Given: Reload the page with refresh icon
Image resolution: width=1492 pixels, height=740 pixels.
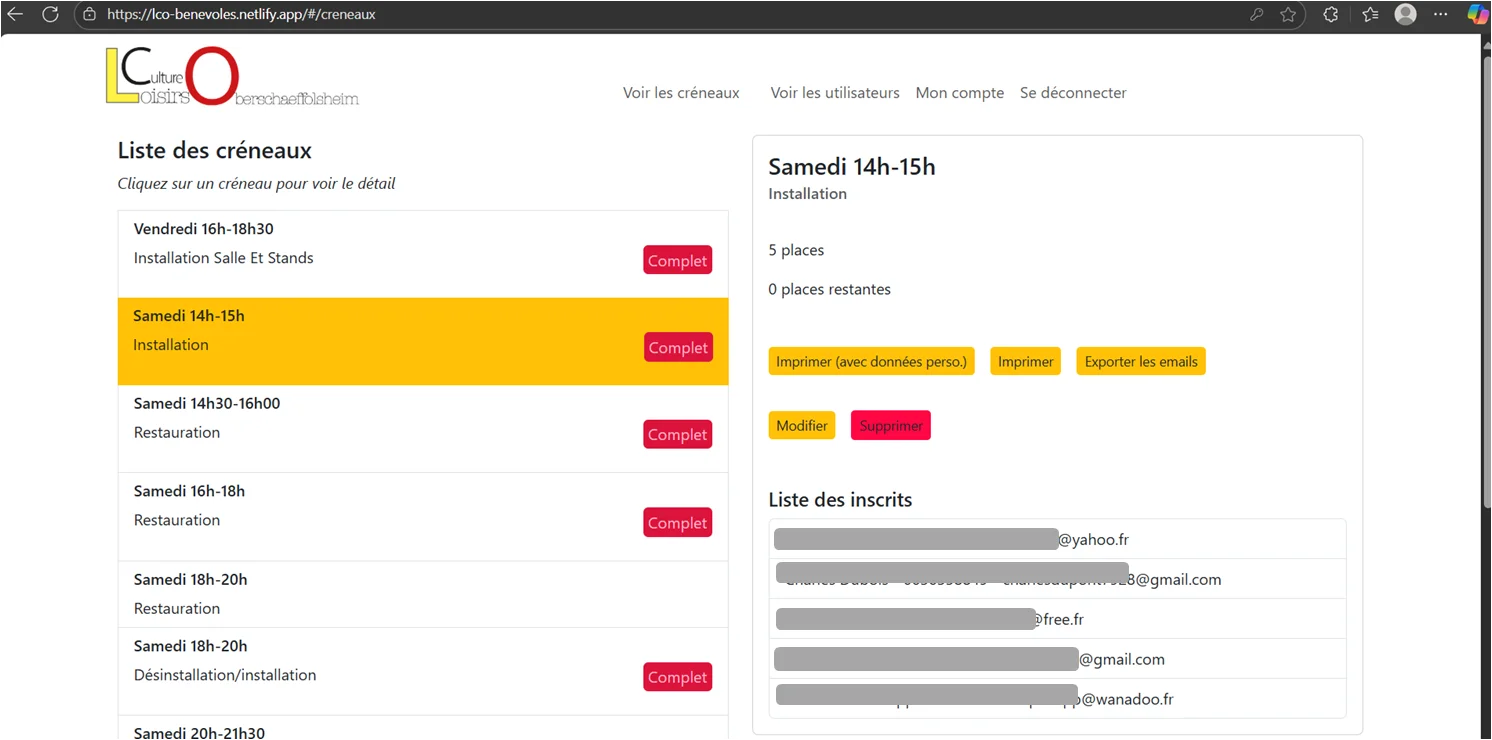Looking at the screenshot, I should tap(50, 14).
